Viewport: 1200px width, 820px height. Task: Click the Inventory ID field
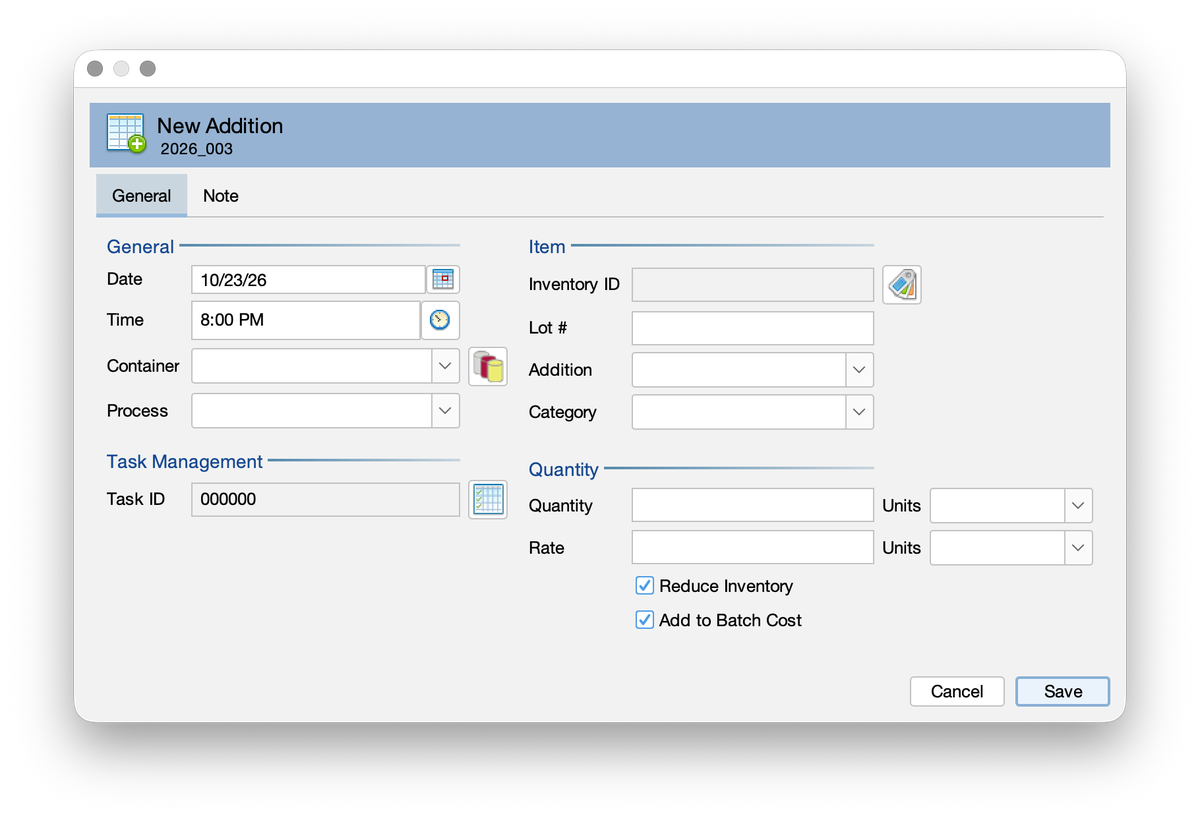753,284
